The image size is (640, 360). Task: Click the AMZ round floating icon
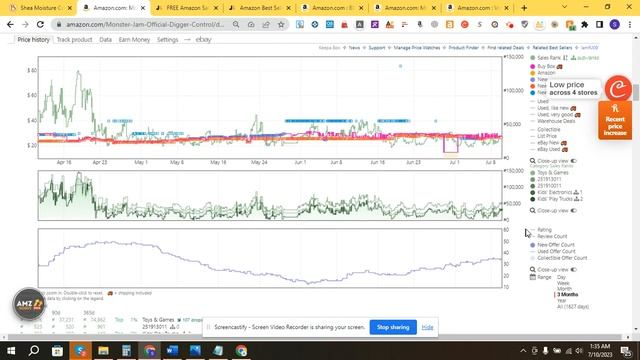[29, 304]
